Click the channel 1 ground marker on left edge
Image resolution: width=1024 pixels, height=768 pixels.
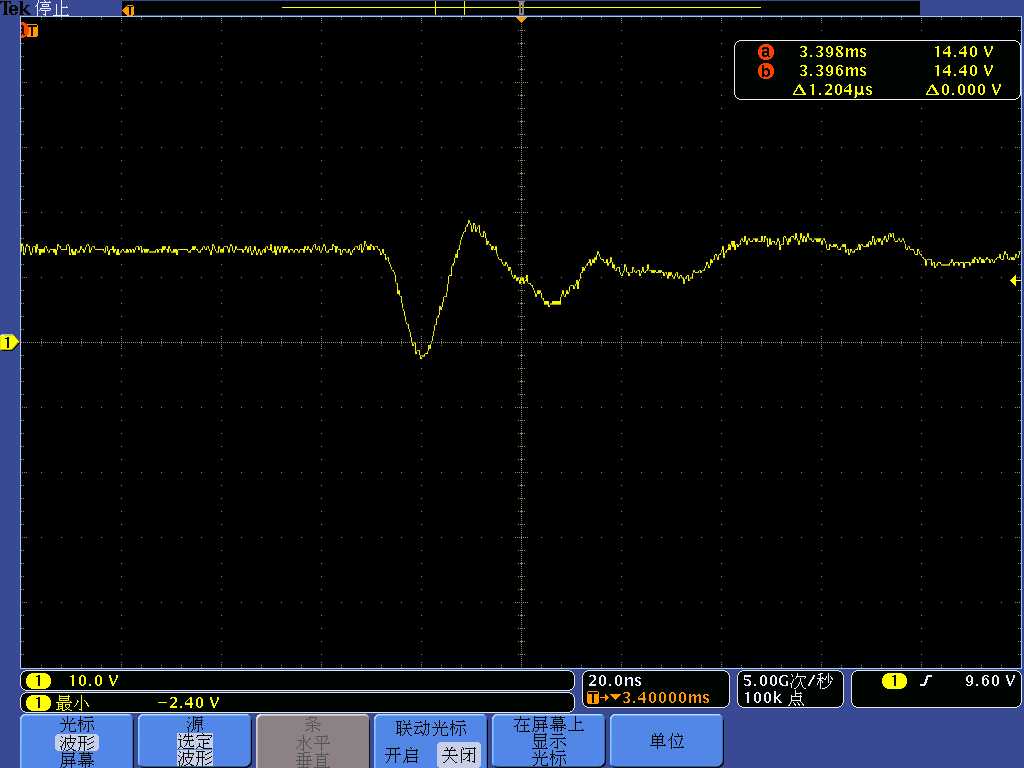(x=8, y=342)
